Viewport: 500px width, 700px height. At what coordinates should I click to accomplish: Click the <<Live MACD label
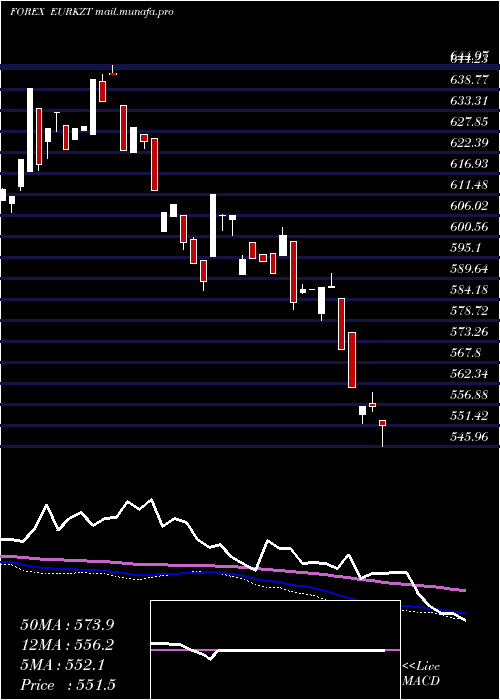click(421, 674)
